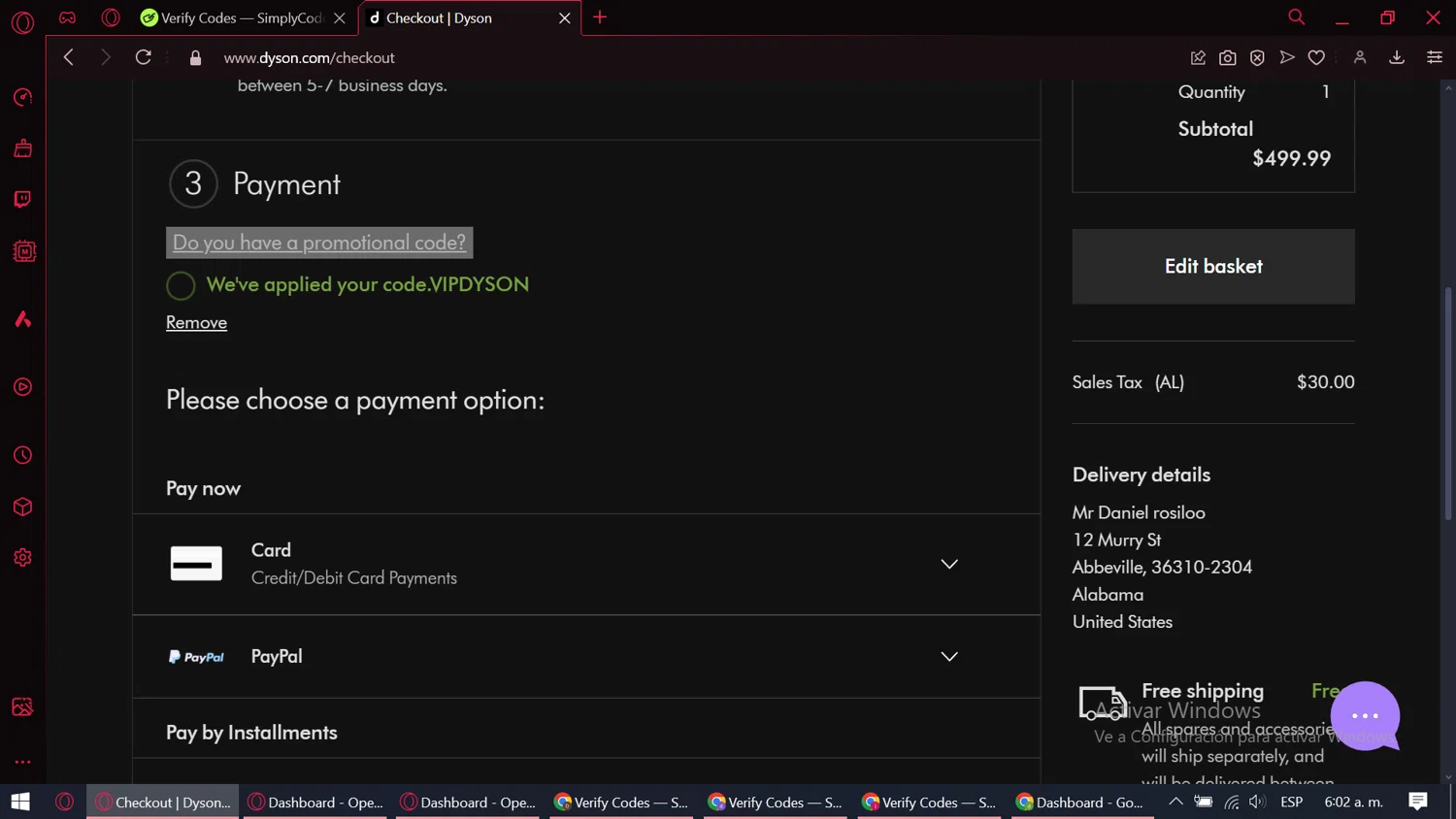Open network Wi-Fi tray icon
Viewport: 1456px width, 819px height.
click(x=1231, y=802)
